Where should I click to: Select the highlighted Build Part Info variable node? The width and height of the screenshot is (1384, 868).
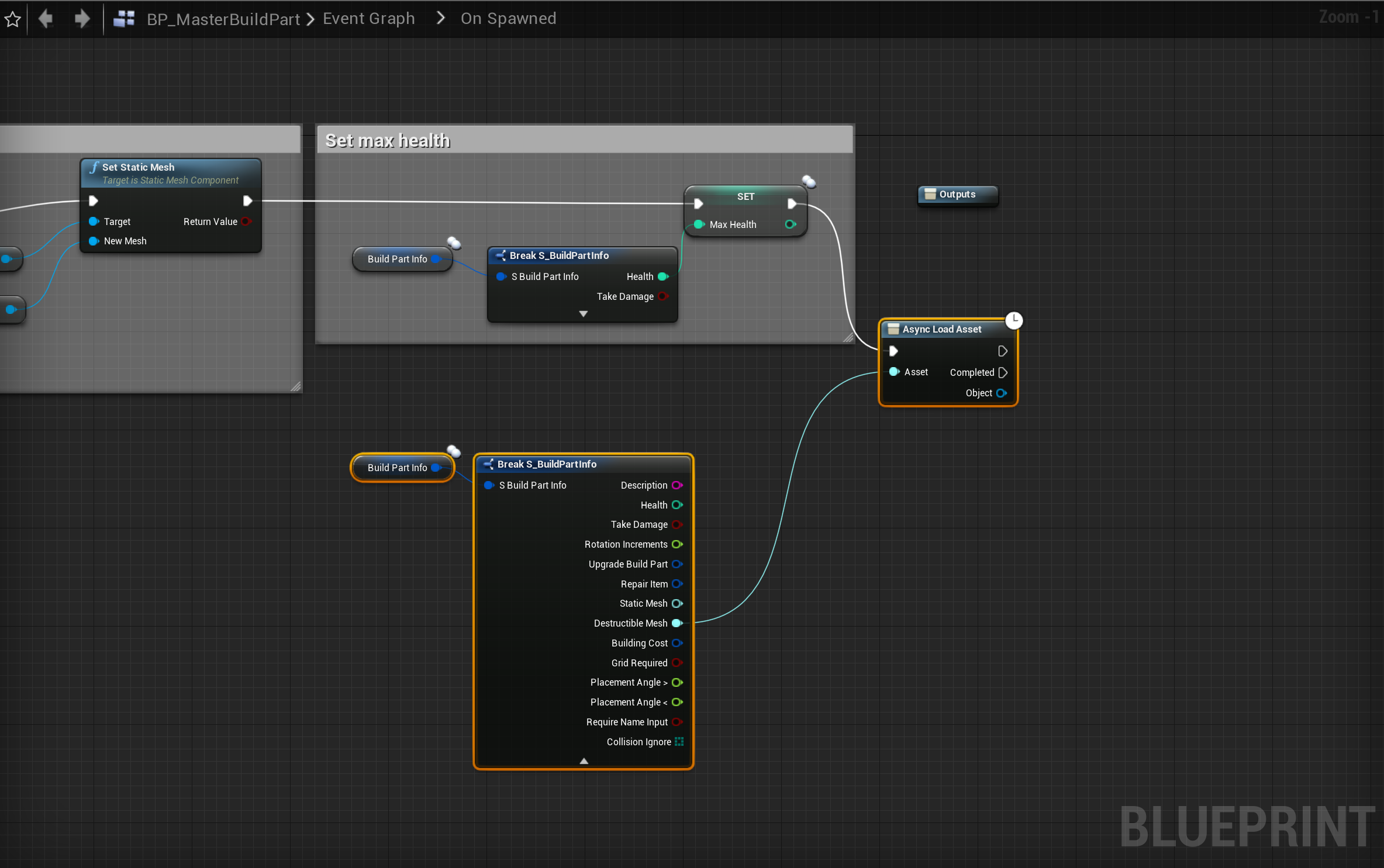(398, 468)
